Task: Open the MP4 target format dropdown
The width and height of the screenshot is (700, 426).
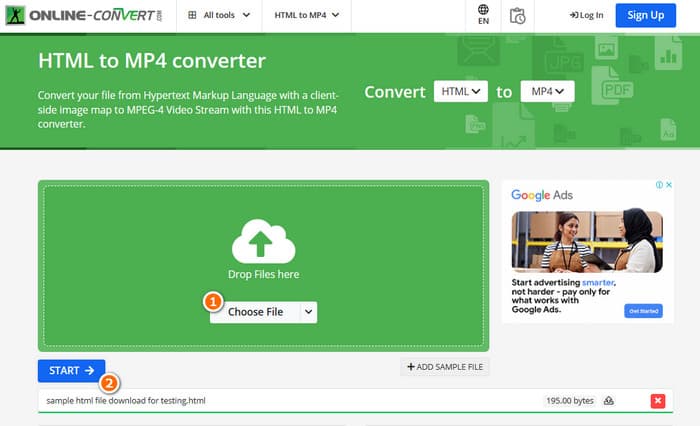Action: coord(548,92)
